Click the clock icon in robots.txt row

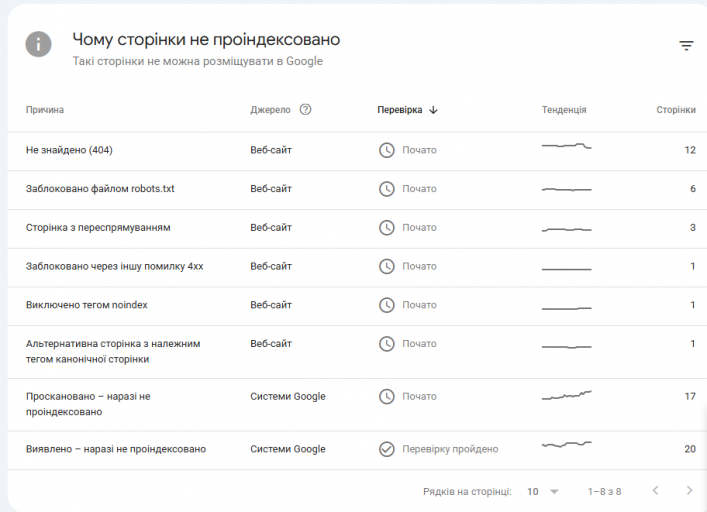pos(386,189)
